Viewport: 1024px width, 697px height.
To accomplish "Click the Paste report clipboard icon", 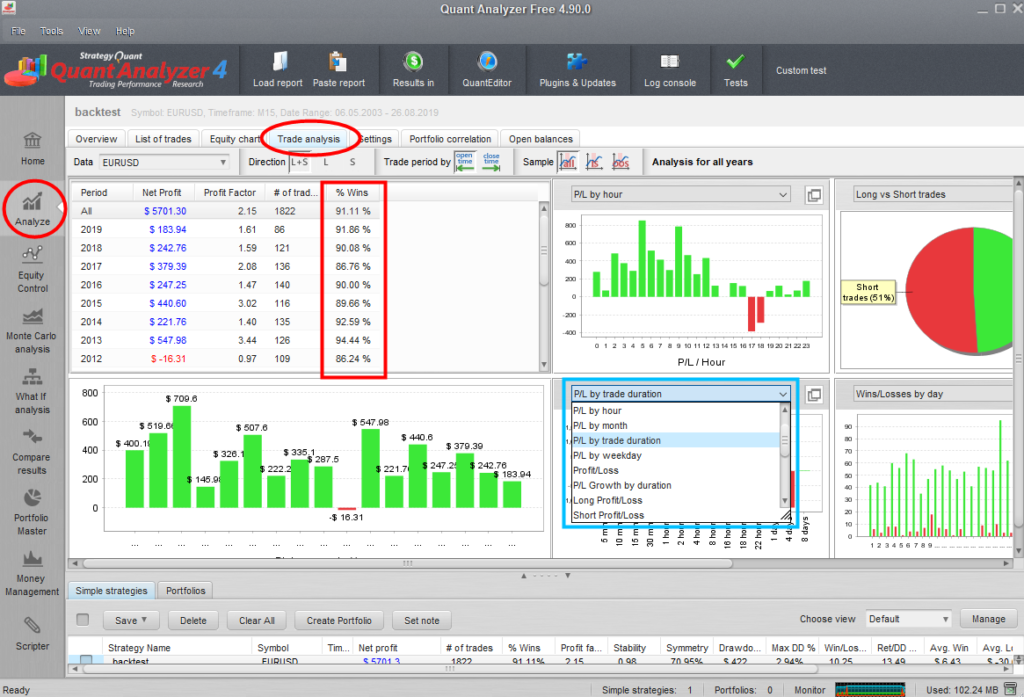I will coord(338,61).
